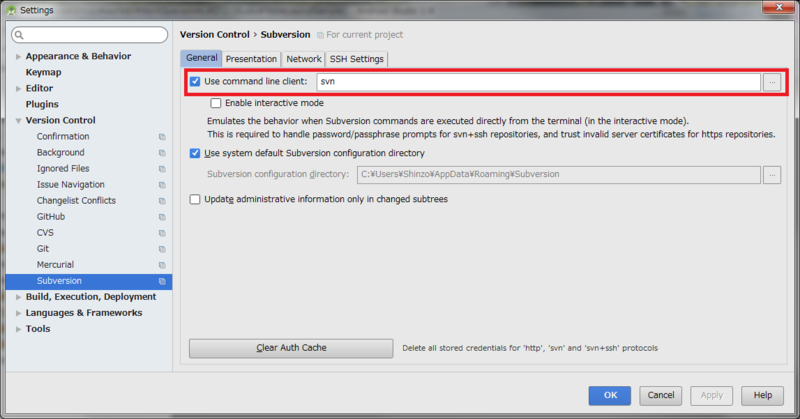Expand Languages & Frameworks section
This screenshot has width=800, height=419.
coord(18,313)
